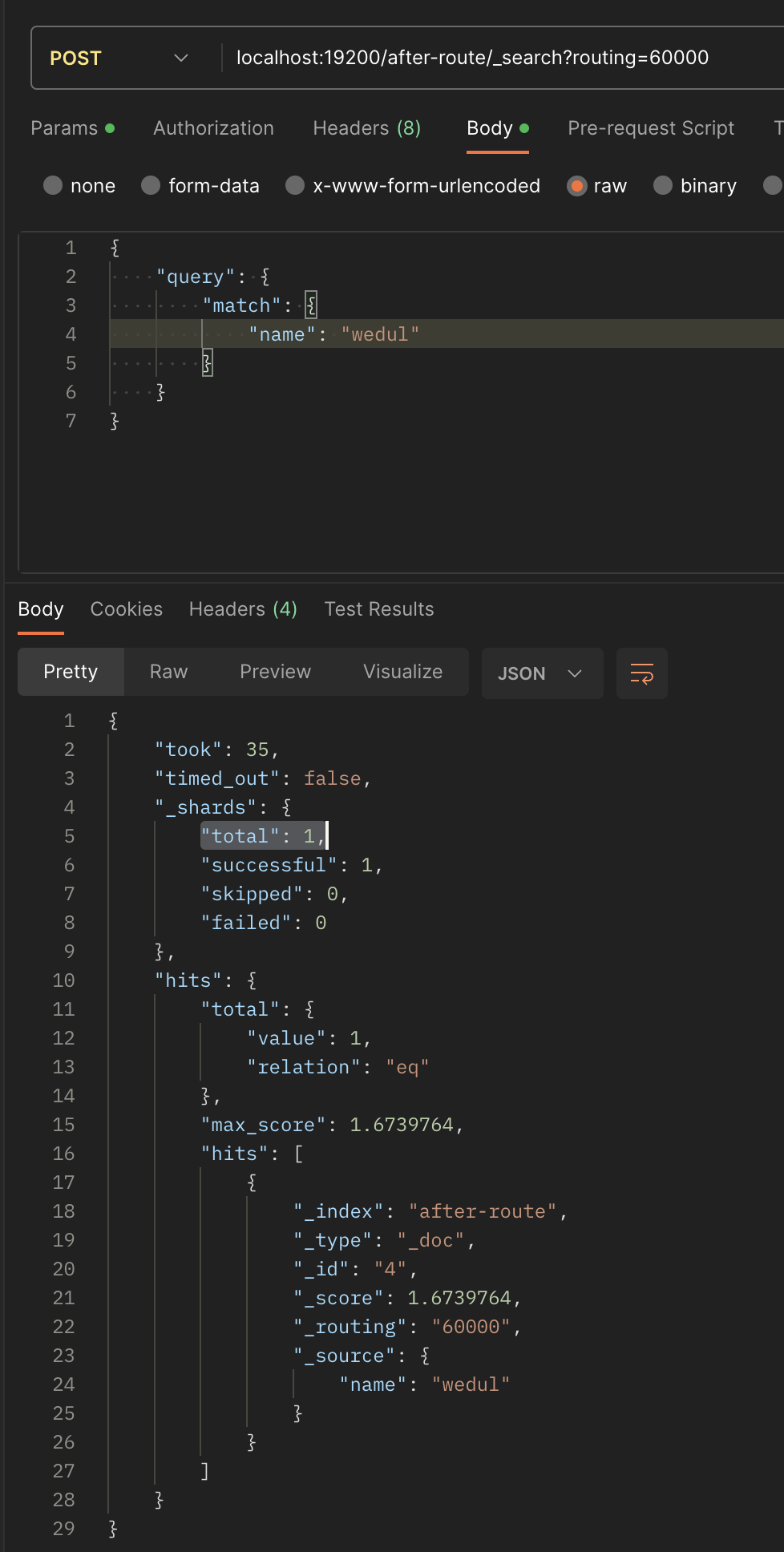Screen dimensions: 784x1552
Task: Switch response view to Raw
Action: tap(168, 672)
